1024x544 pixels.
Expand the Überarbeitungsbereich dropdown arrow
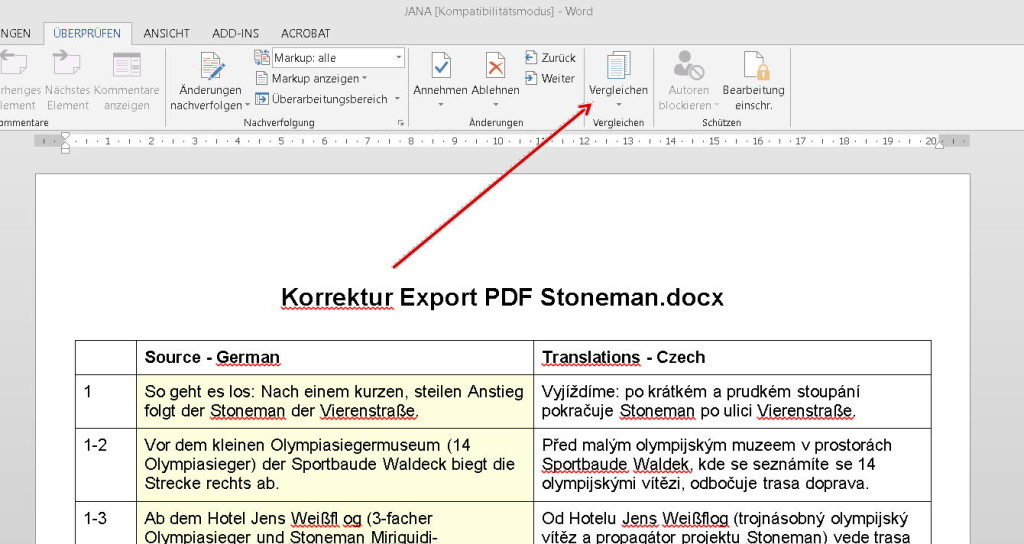(397, 99)
